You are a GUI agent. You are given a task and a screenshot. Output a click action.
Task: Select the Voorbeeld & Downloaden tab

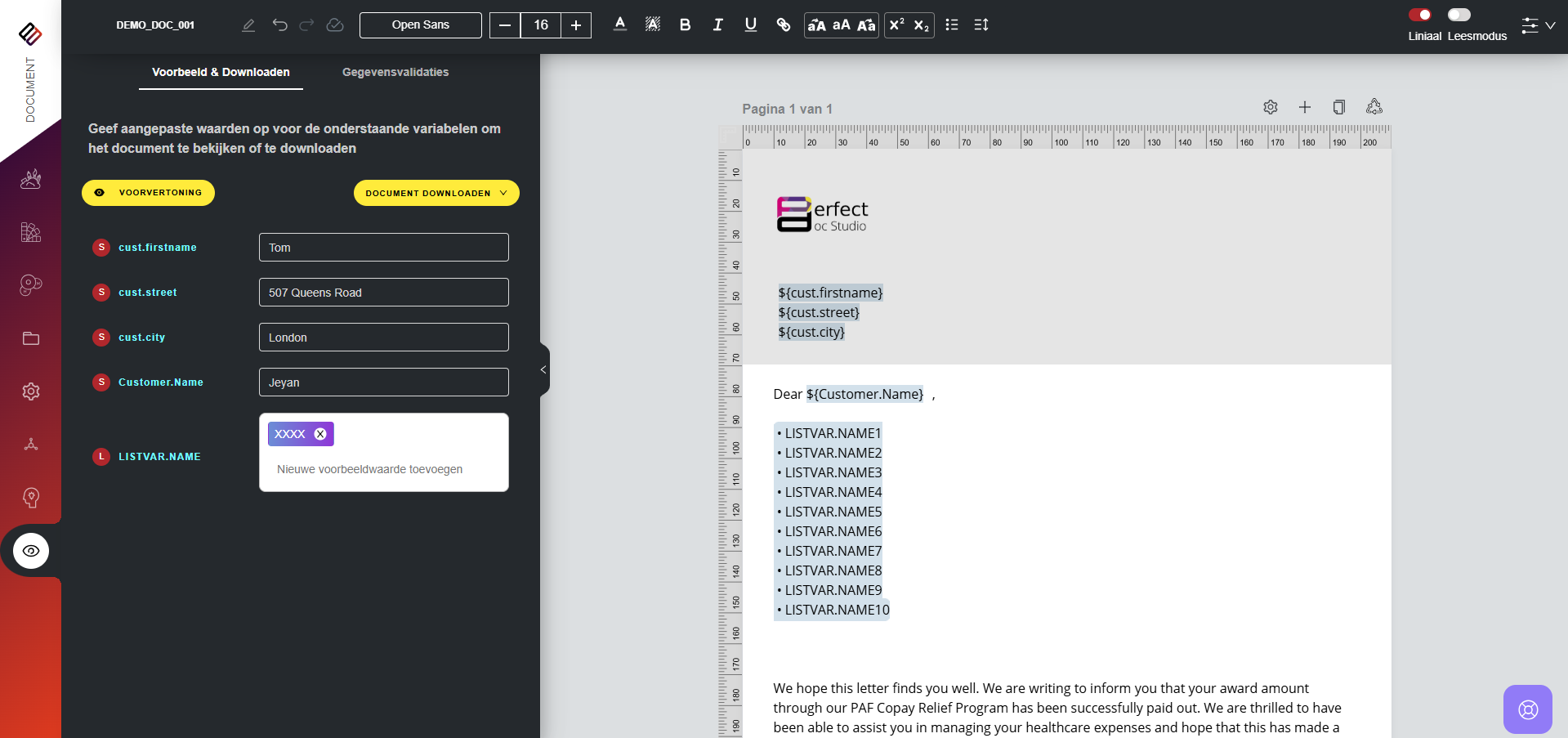221,72
